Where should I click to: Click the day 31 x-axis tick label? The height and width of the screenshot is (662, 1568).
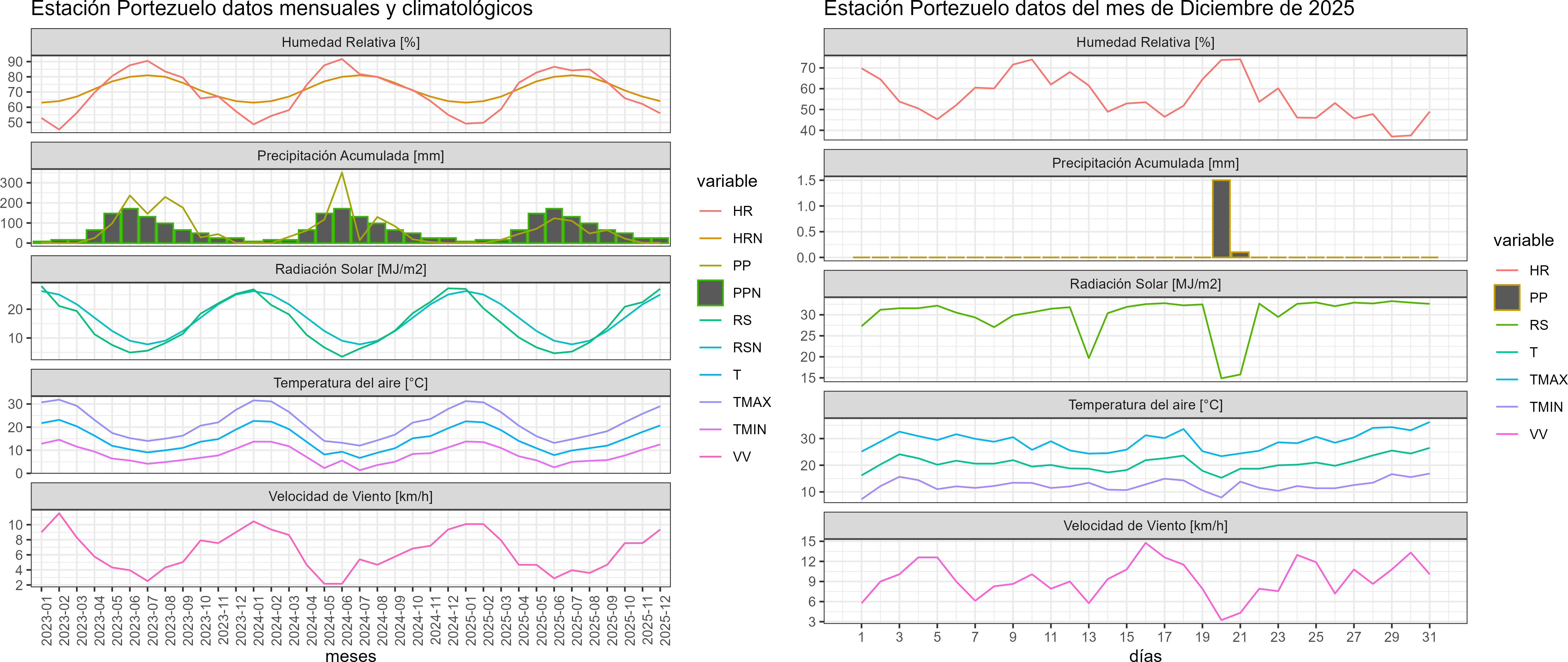pos(1429,637)
